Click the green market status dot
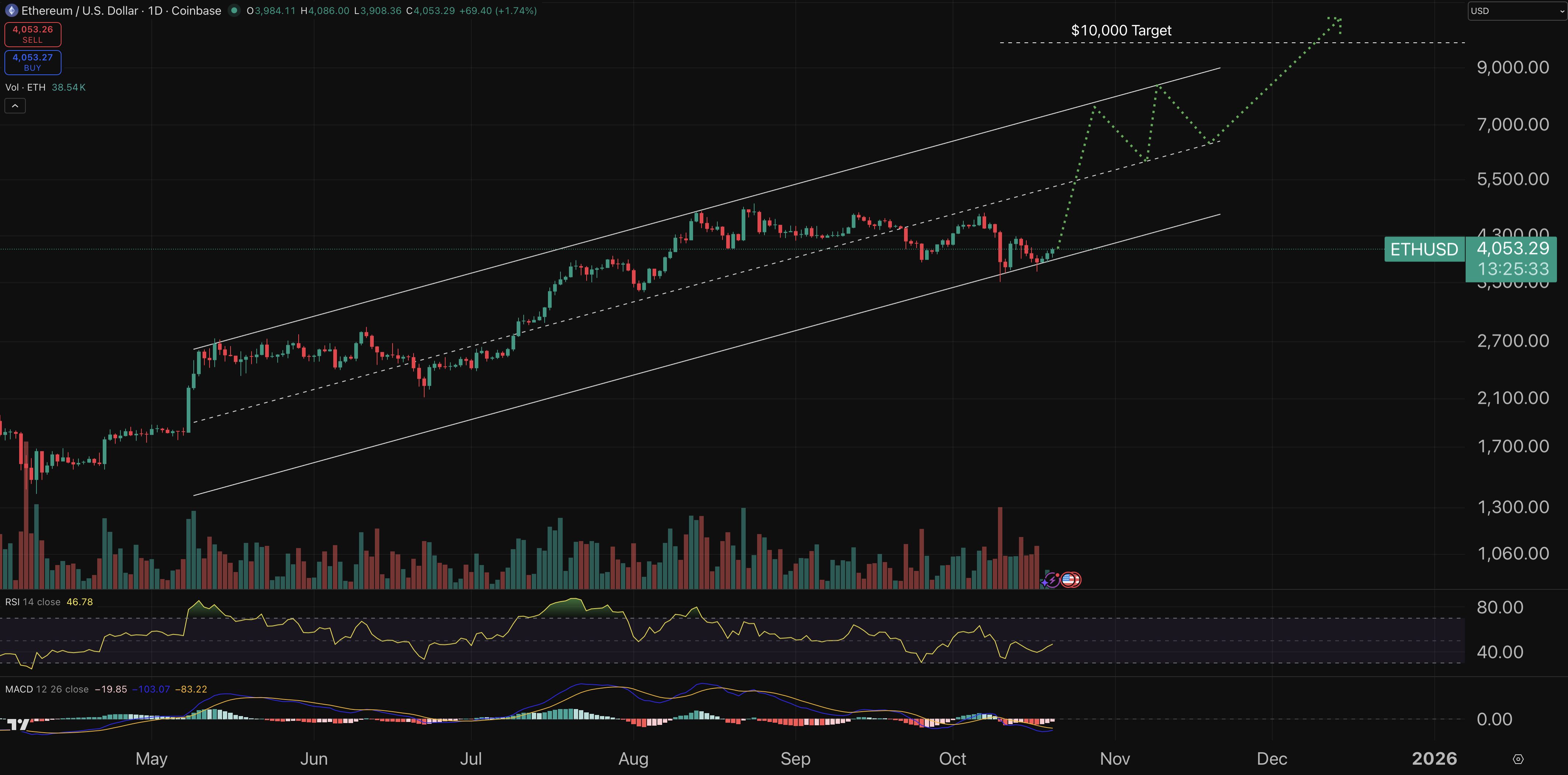This screenshot has height=775, width=1568. [x=234, y=10]
